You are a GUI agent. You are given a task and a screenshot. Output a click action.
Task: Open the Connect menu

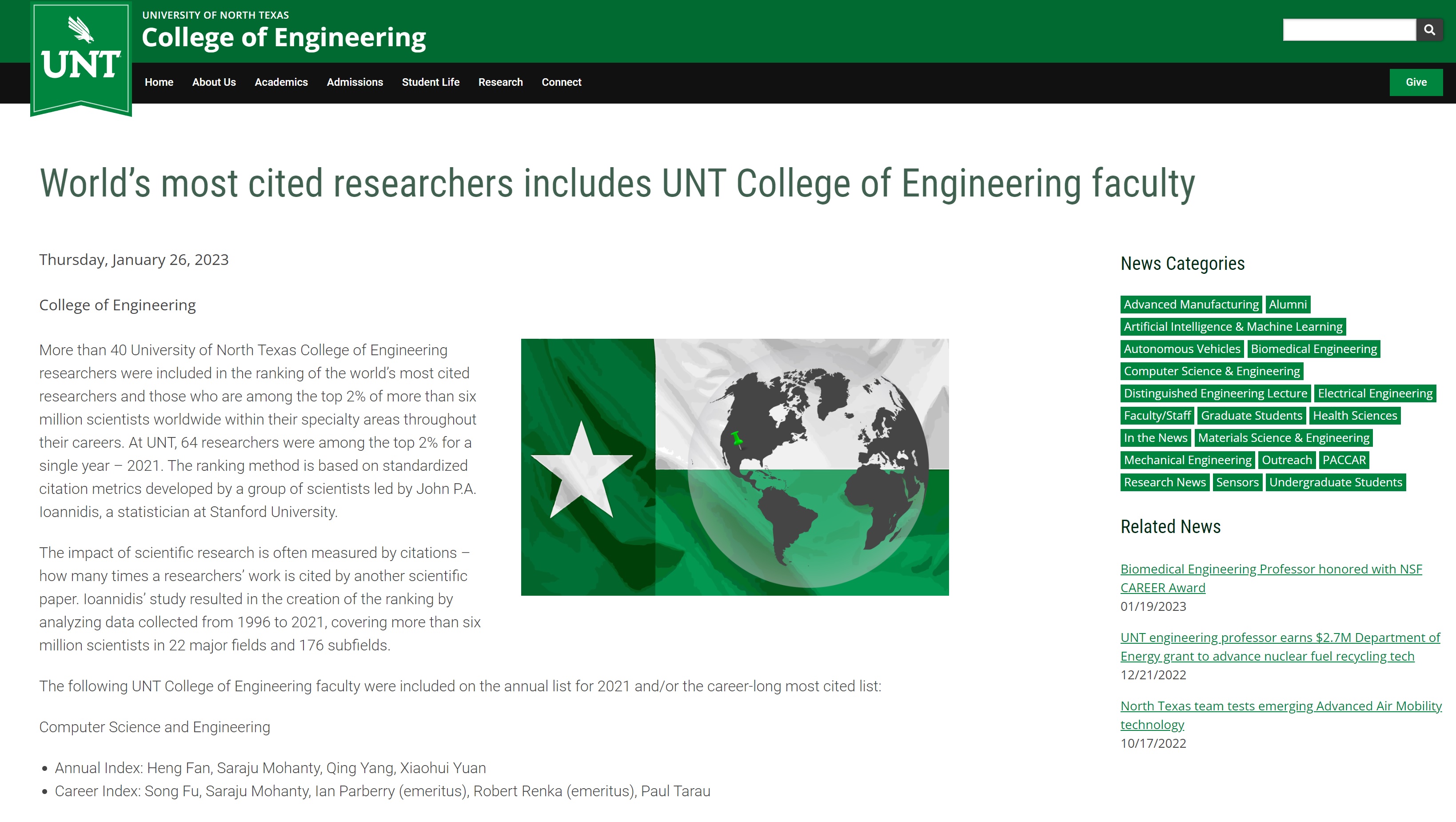[x=561, y=82]
